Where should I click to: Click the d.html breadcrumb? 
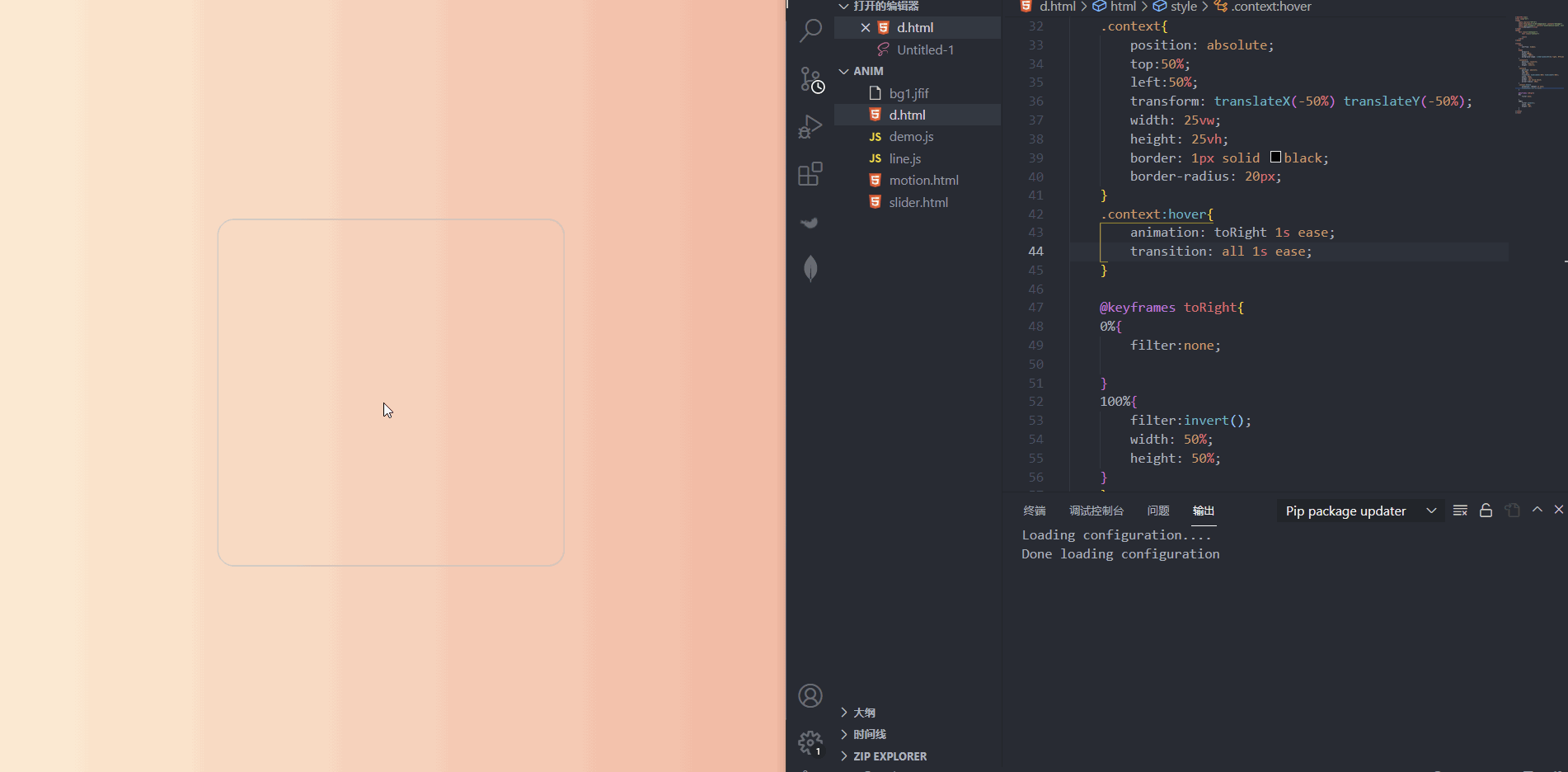tap(1058, 7)
